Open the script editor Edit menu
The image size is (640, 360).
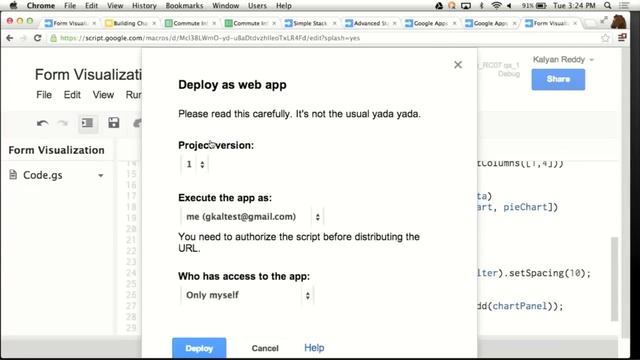click(72, 95)
